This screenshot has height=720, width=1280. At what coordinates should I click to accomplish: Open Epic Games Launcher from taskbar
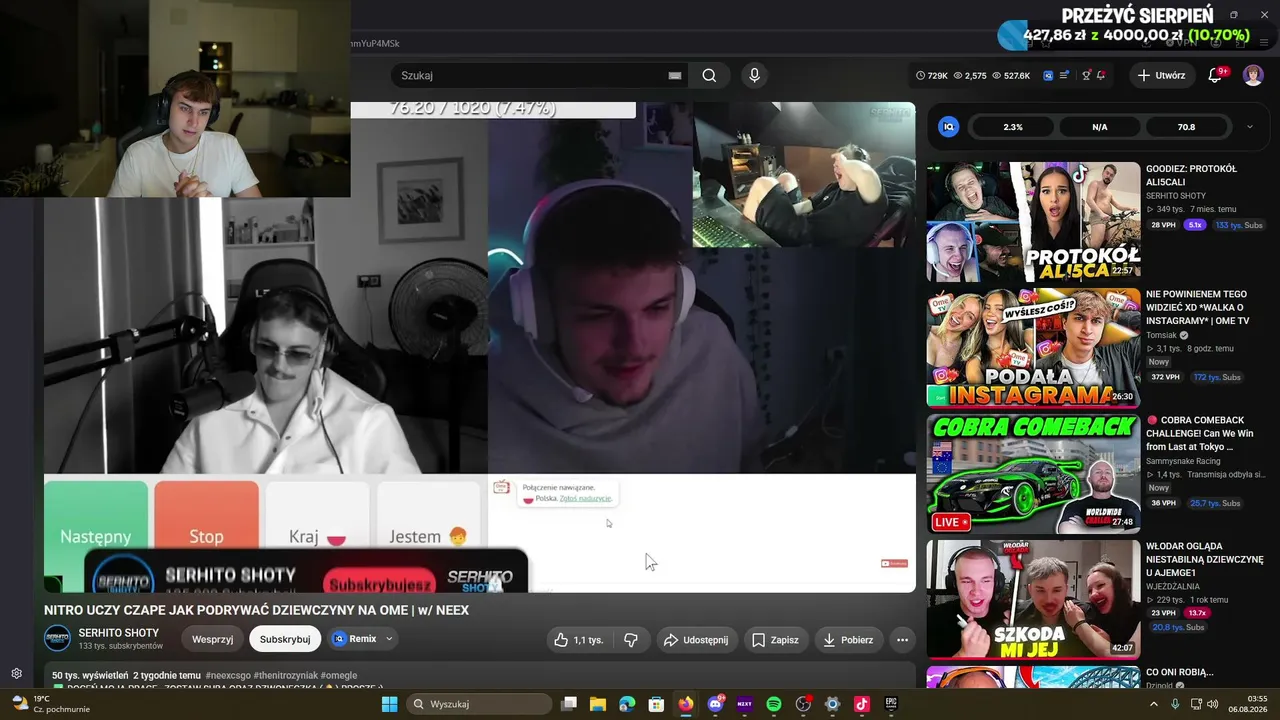890,704
